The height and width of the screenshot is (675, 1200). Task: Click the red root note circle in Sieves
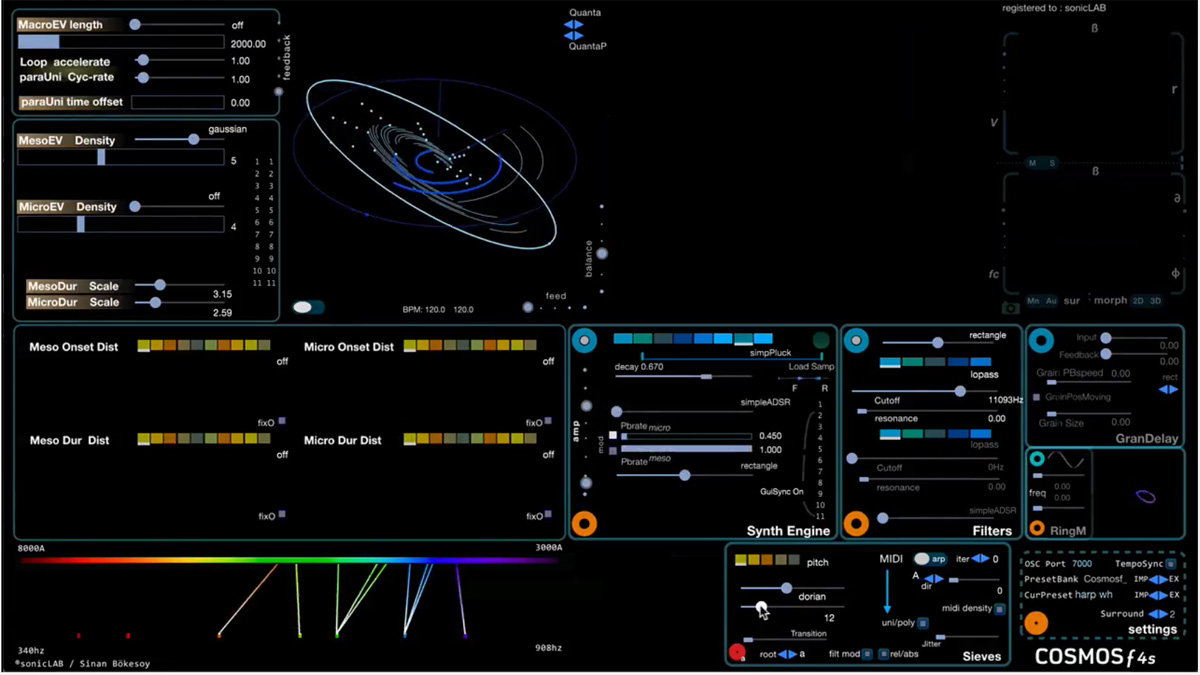737,653
